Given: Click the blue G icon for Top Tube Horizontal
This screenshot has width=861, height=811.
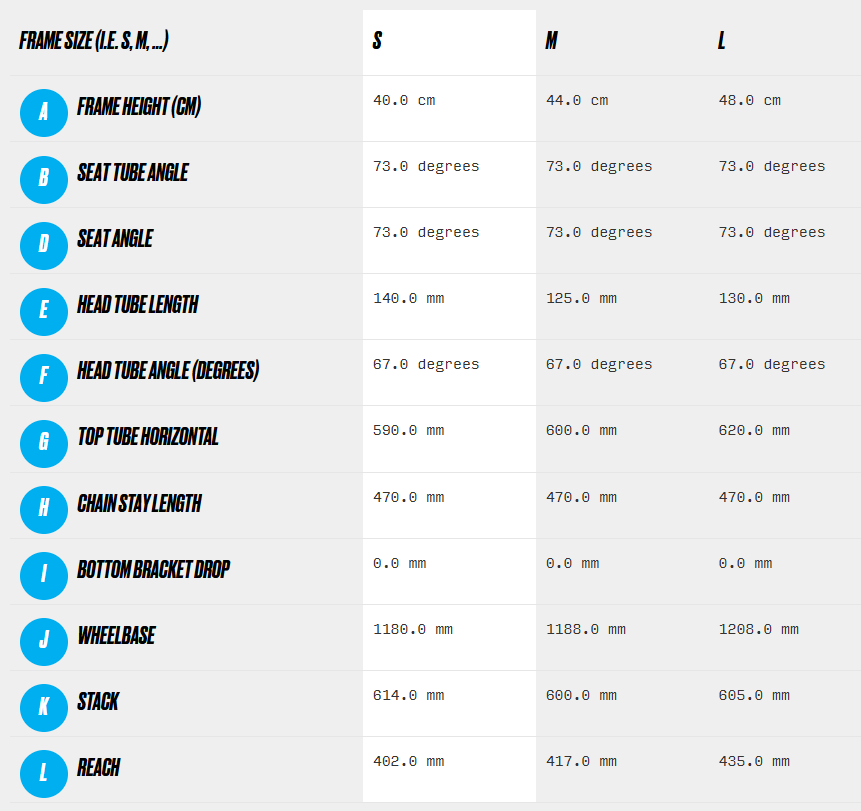Looking at the screenshot, I should pyautogui.click(x=43, y=441).
